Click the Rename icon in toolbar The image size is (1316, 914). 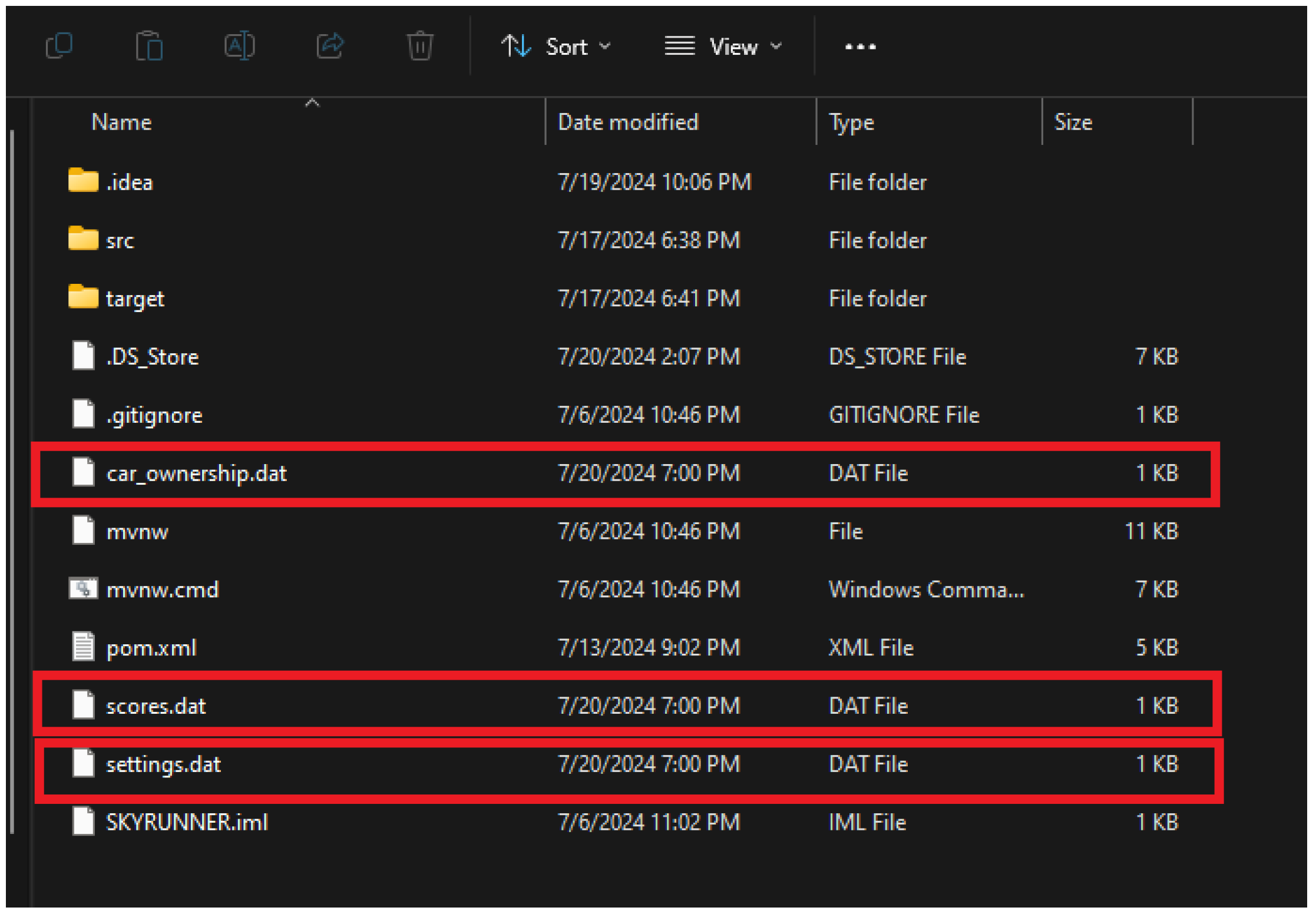point(239,45)
